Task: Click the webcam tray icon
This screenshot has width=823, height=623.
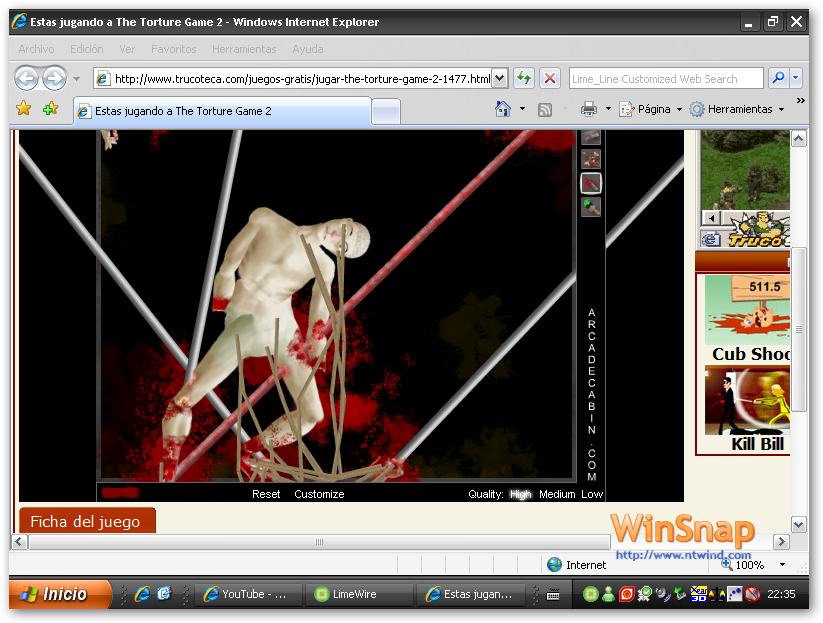Action: pos(663,594)
